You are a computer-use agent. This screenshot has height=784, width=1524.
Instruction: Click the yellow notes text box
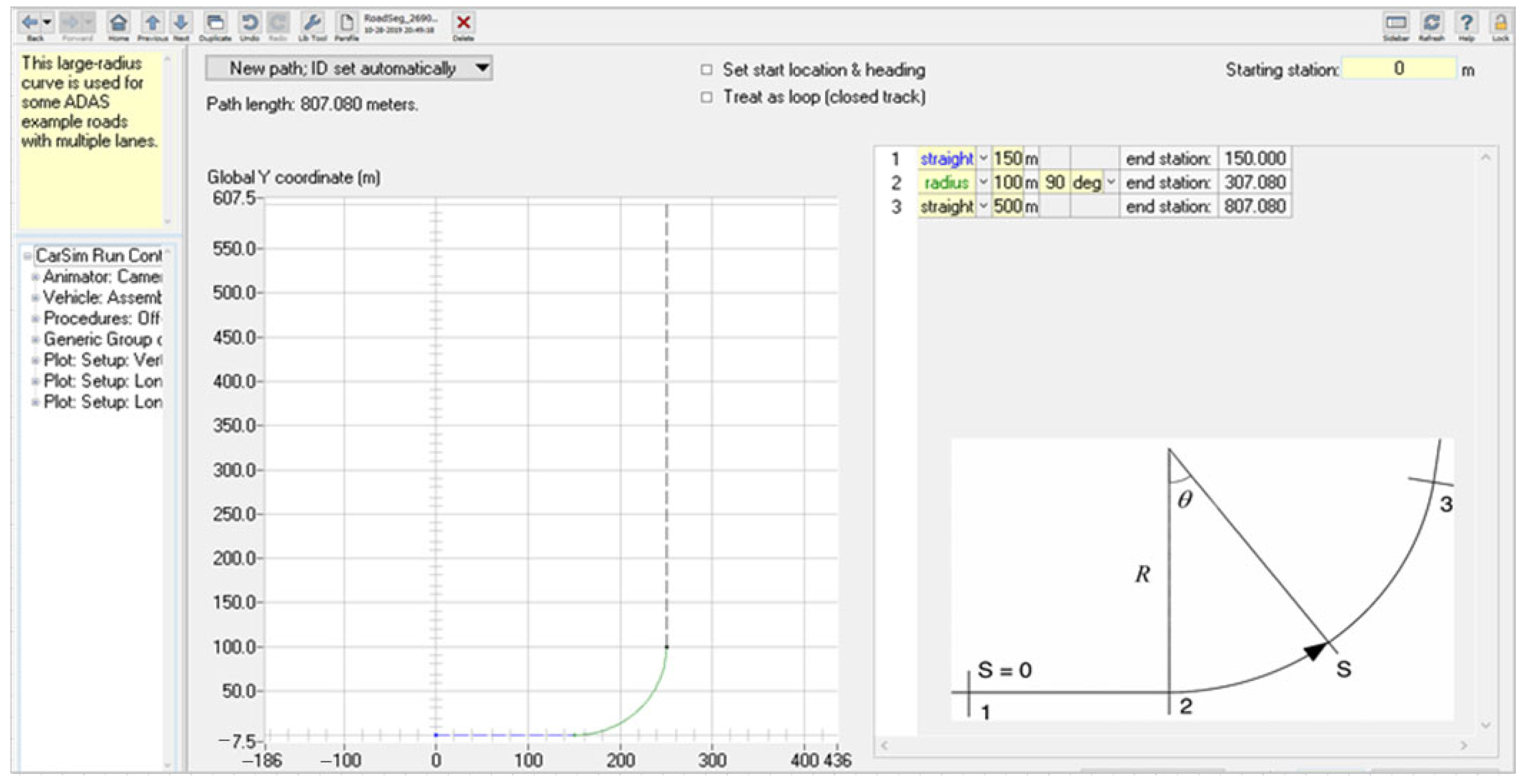(91, 139)
